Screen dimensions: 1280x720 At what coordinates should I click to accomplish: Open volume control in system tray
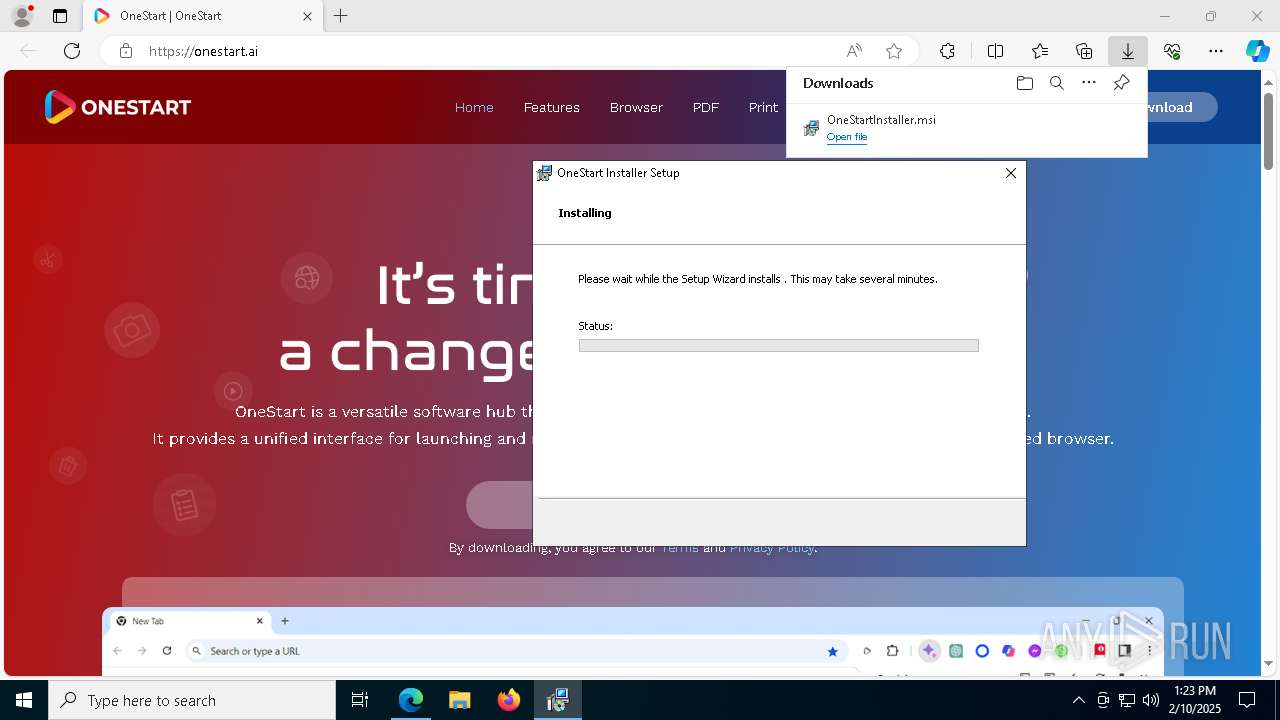(x=1150, y=700)
